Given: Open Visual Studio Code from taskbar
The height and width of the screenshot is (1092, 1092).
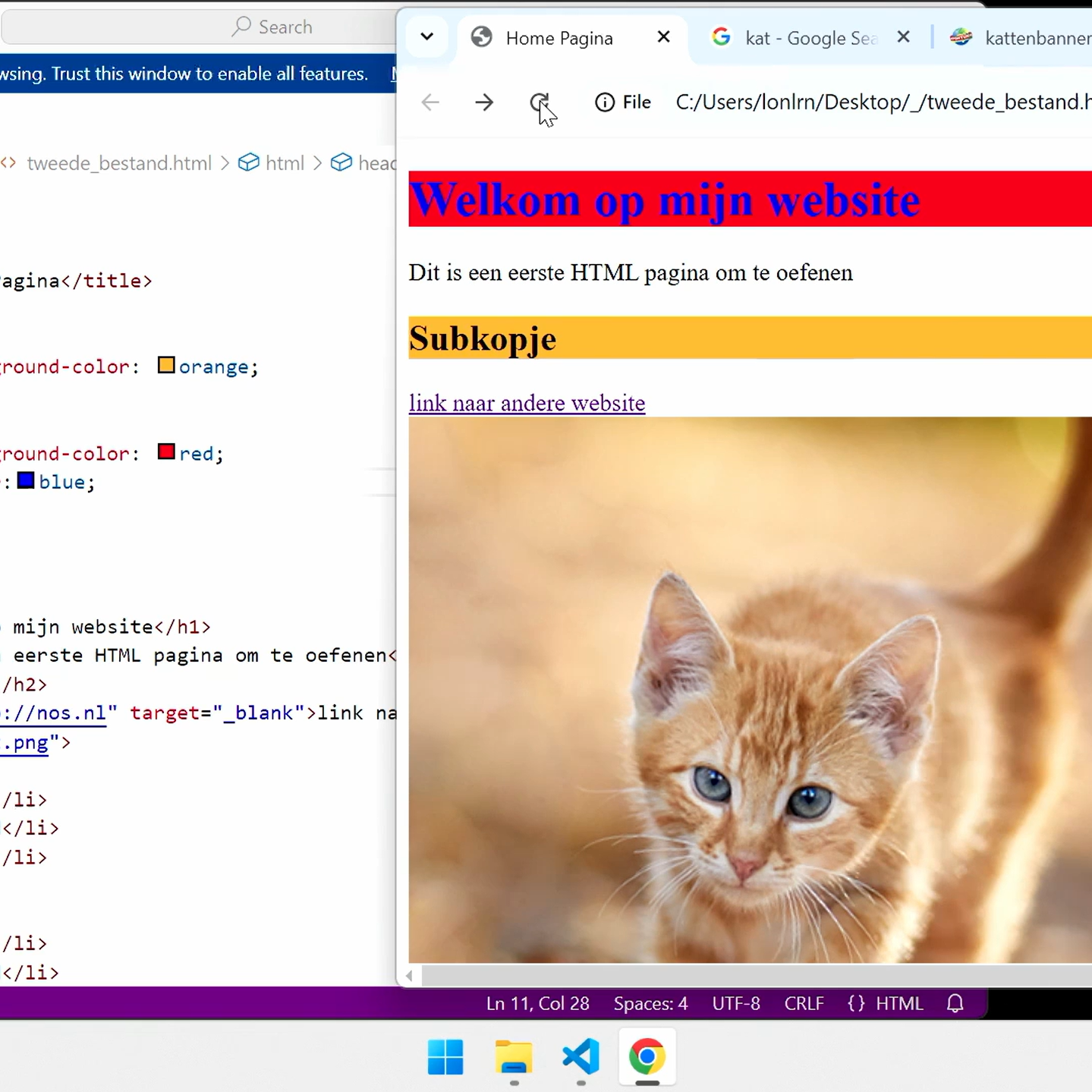Looking at the screenshot, I should [581, 1057].
